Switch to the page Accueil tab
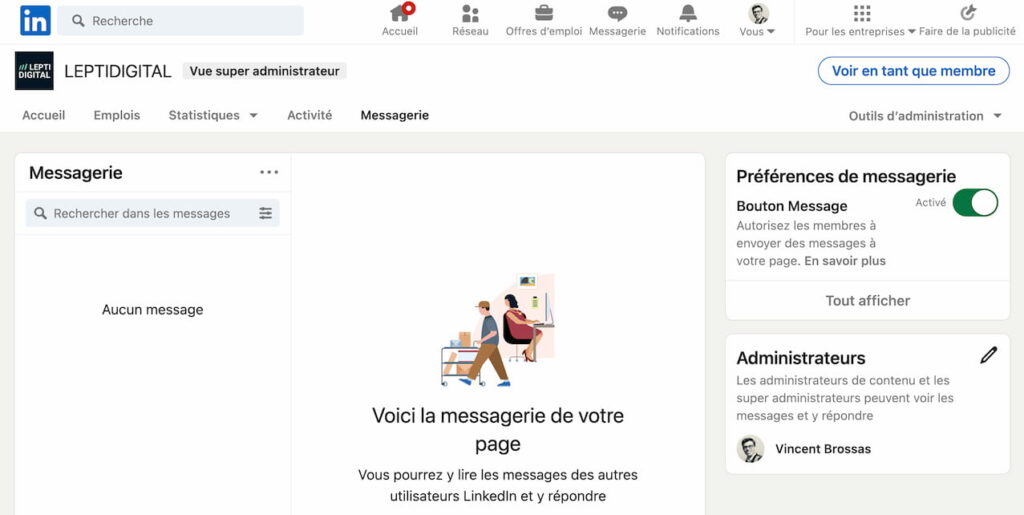The height and width of the screenshot is (515, 1024). [44, 116]
